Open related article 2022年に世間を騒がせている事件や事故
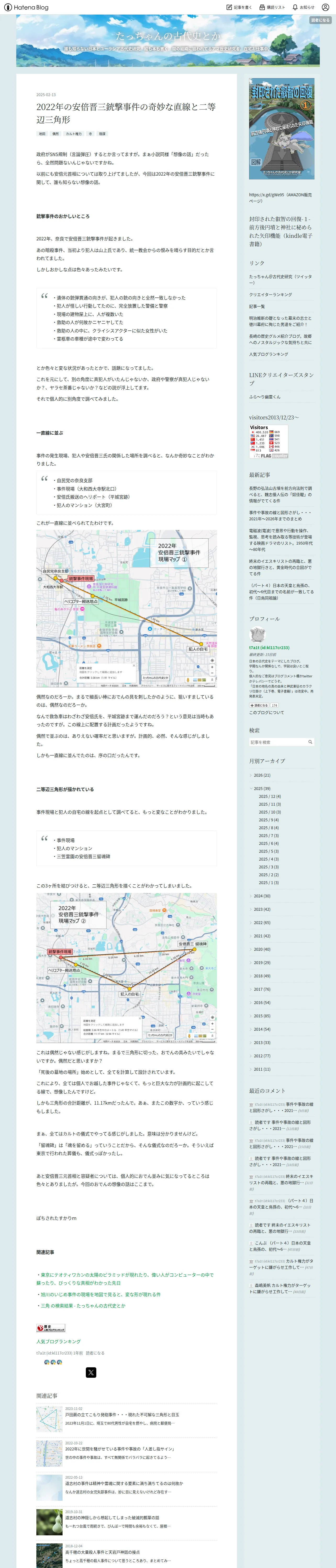 pyautogui.click(x=120, y=1449)
